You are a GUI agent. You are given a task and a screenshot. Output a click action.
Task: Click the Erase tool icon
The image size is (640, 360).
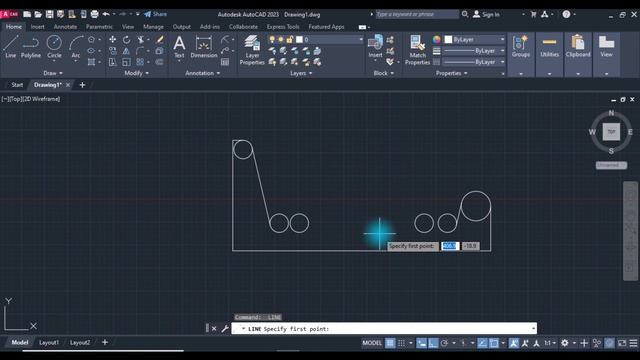(x=160, y=40)
